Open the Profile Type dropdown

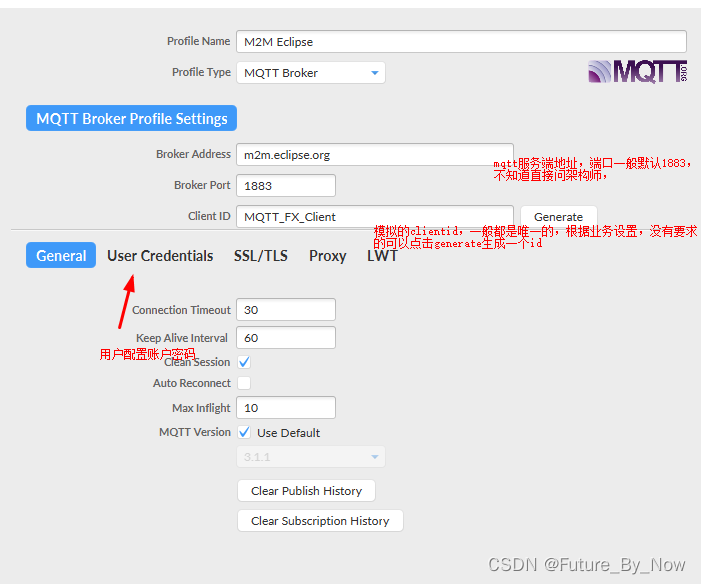tap(311, 73)
